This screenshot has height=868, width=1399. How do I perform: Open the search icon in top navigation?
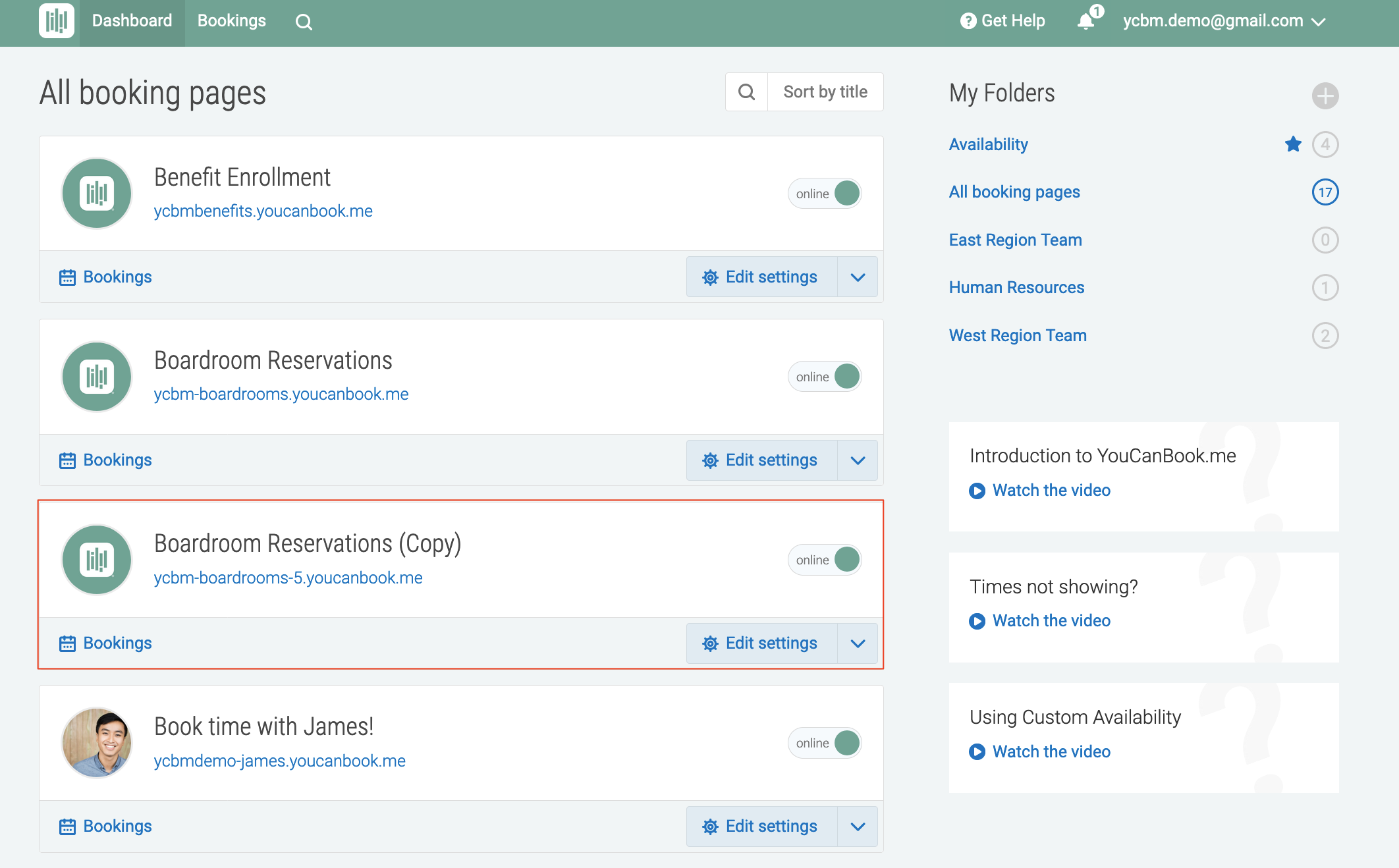[304, 22]
